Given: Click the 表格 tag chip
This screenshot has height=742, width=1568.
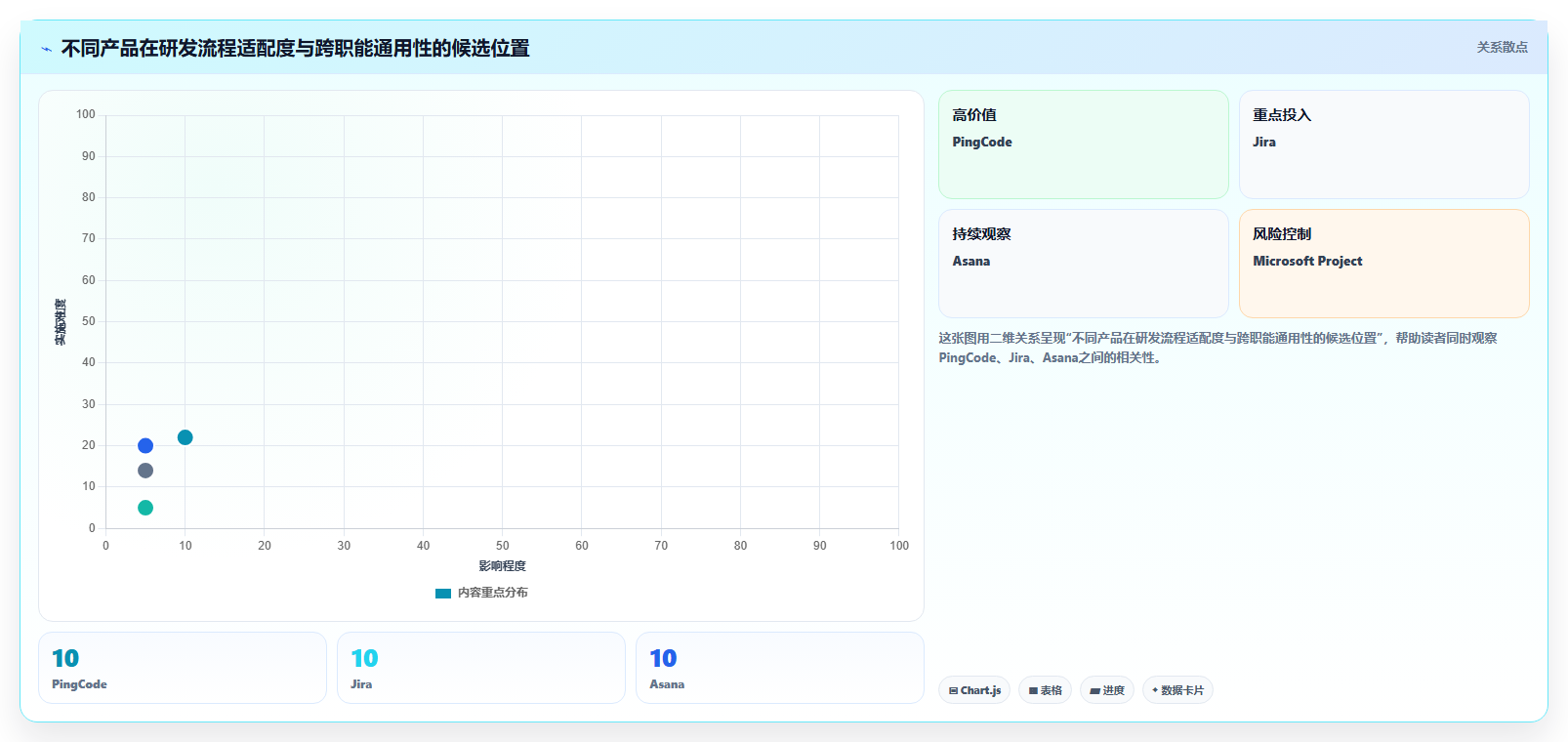Looking at the screenshot, I should click(1045, 690).
